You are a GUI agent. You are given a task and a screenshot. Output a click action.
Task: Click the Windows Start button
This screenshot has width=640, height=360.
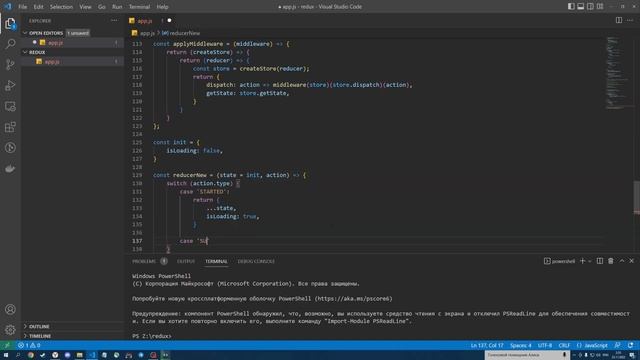coord(6,355)
